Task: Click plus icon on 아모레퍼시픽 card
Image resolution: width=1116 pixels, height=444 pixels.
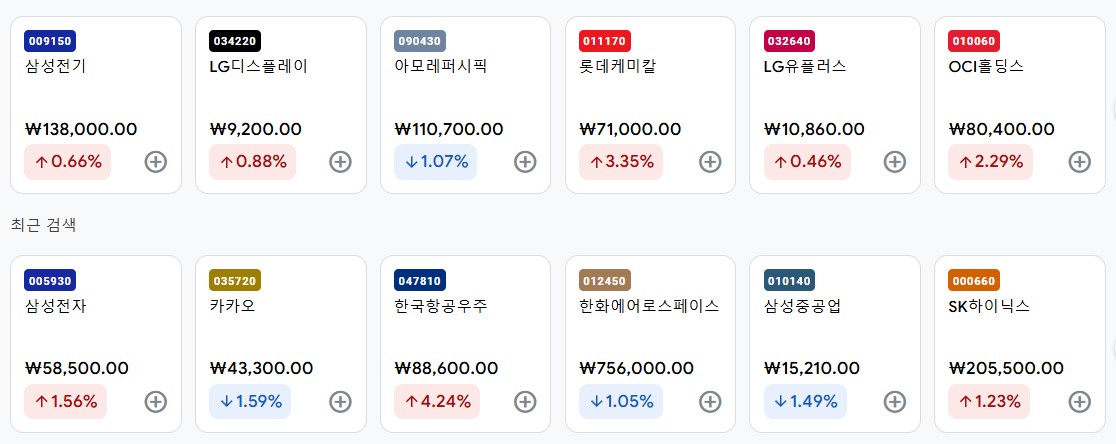Action: click(525, 162)
